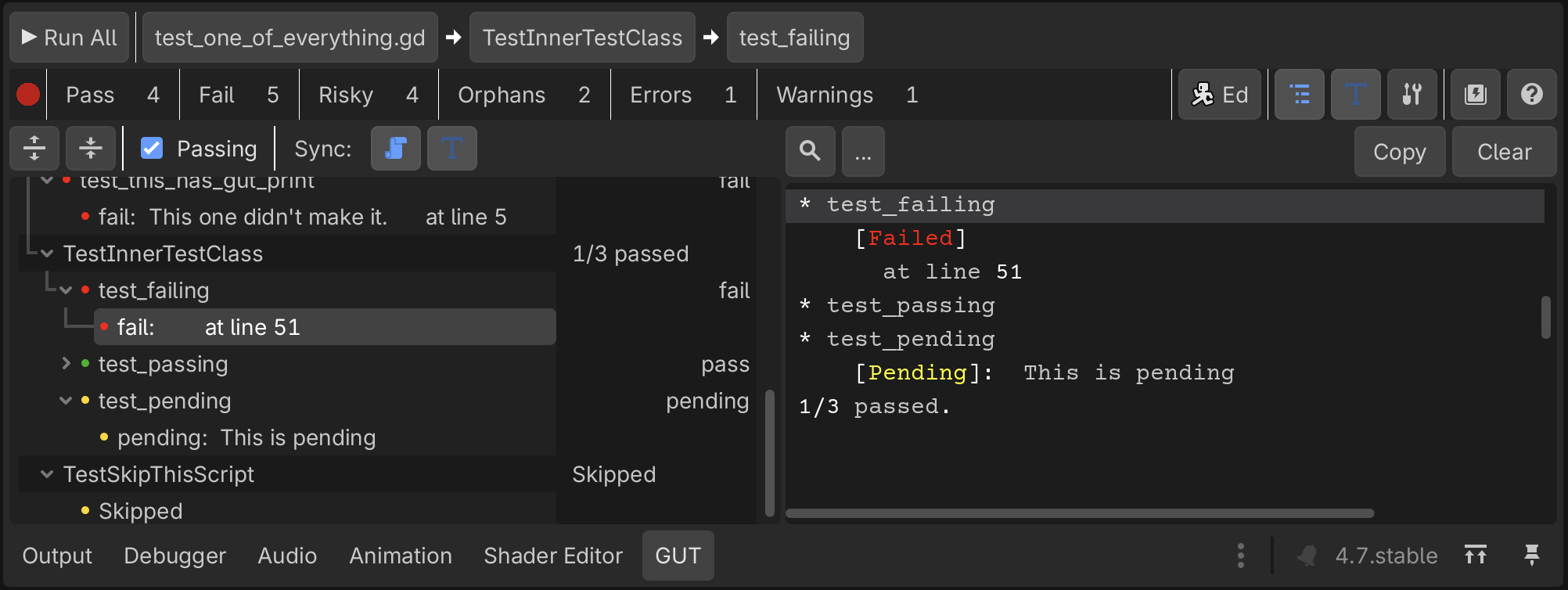The width and height of the screenshot is (1568, 590).
Task: Expand the test_passing tree item
Action: coord(66,364)
